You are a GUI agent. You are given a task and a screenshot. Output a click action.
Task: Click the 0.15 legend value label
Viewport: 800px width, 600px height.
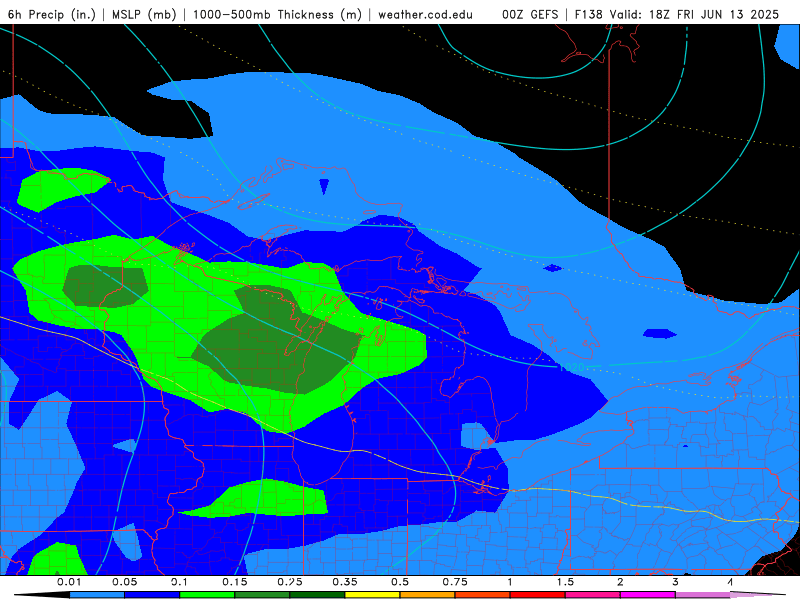[x=235, y=582]
